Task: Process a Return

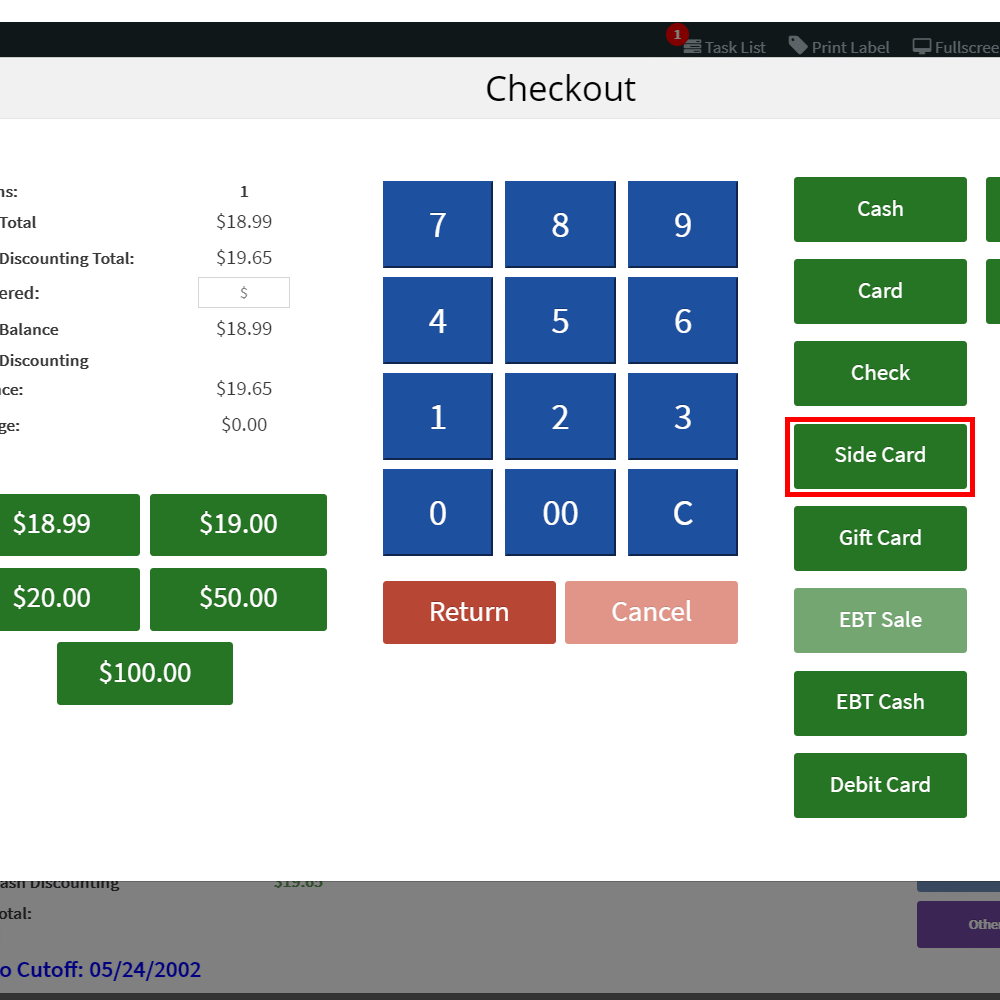Action: point(469,612)
